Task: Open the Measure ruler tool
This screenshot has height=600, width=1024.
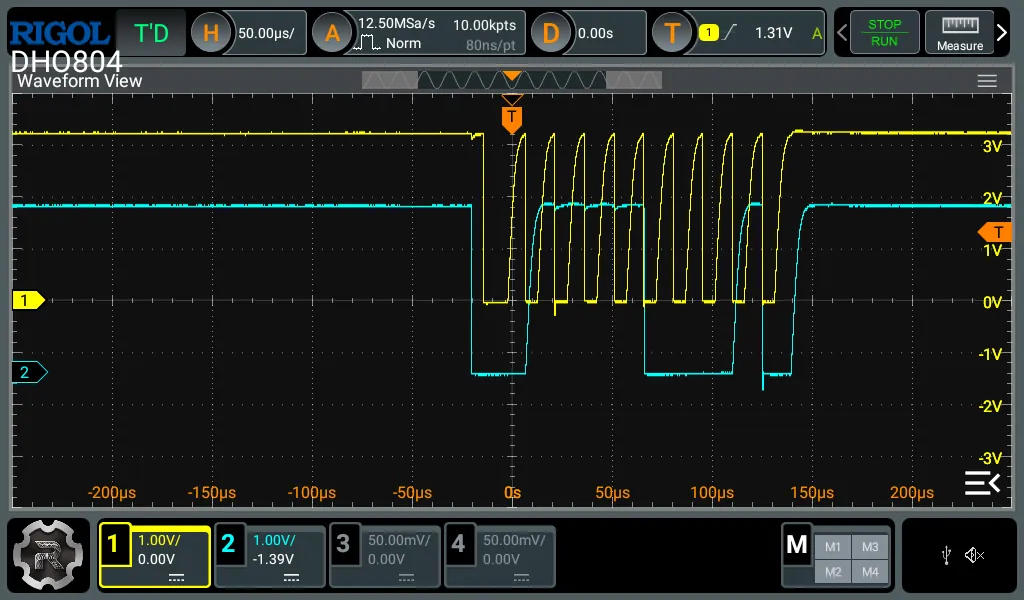Action: point(959,33)
